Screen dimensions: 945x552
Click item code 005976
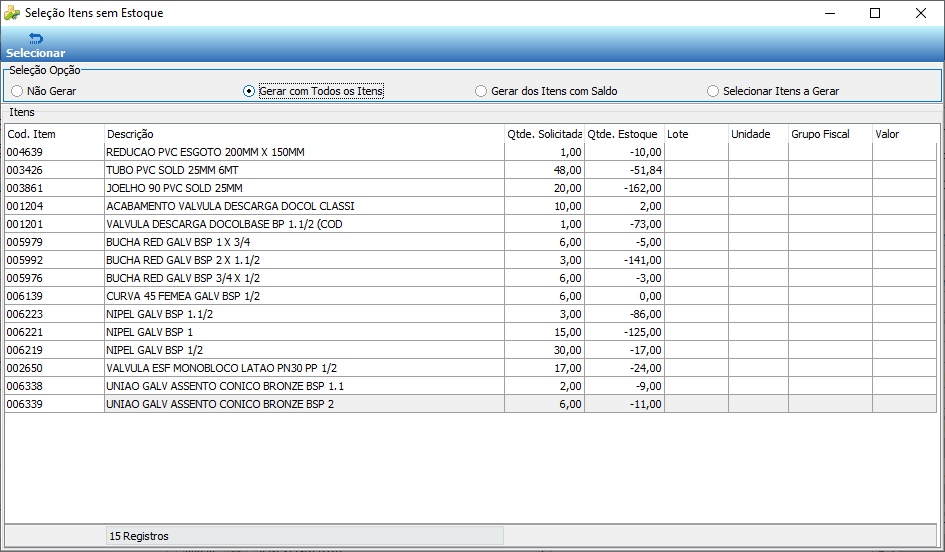pyautogui.click(x=25, y=278)
